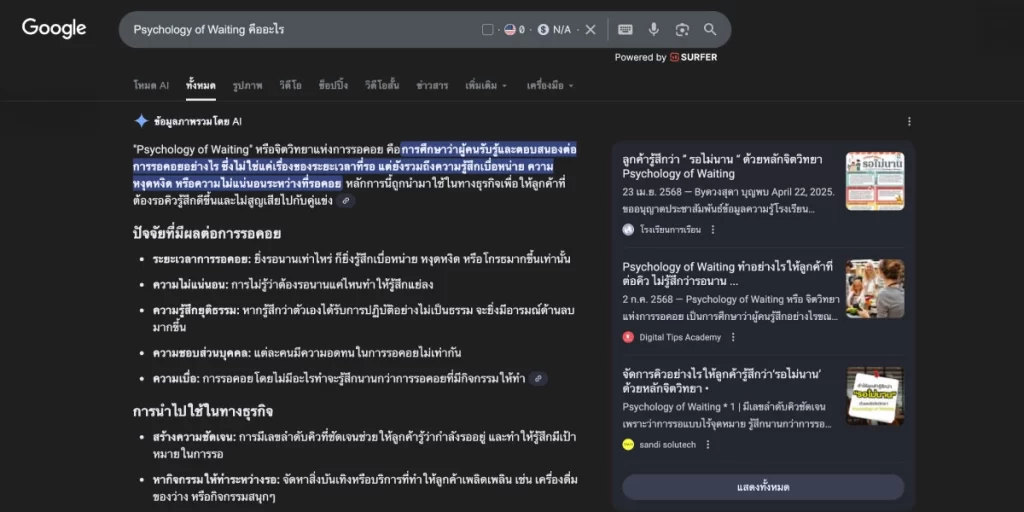Click the link icon after ความเบื่อ bullet

[x=538, y=379]
